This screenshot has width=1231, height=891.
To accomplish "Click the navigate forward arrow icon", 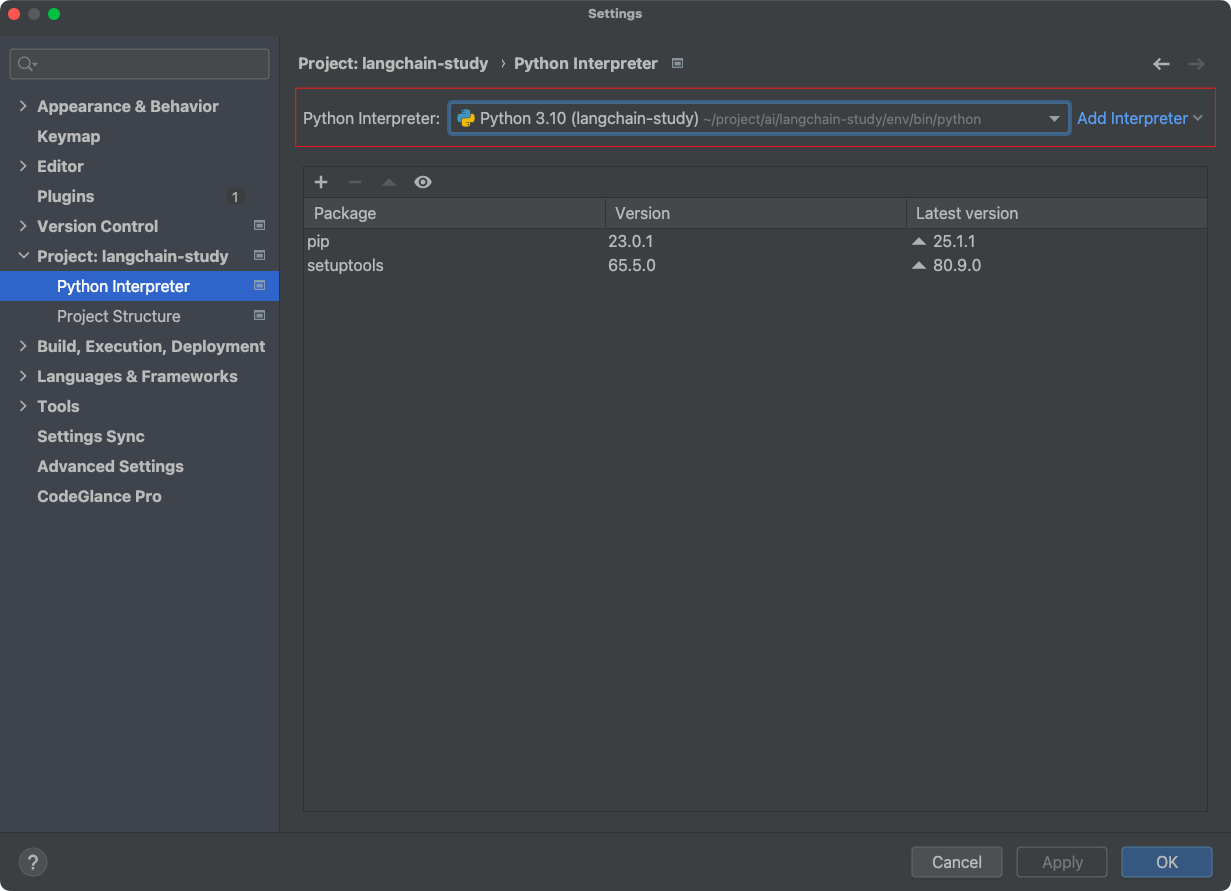I will [1196, 63].
